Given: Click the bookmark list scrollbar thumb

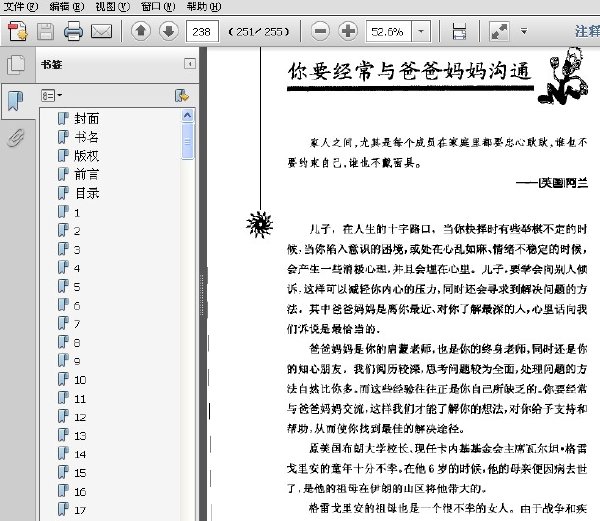Looking at the screenshot, I should (x=188, y=142).
